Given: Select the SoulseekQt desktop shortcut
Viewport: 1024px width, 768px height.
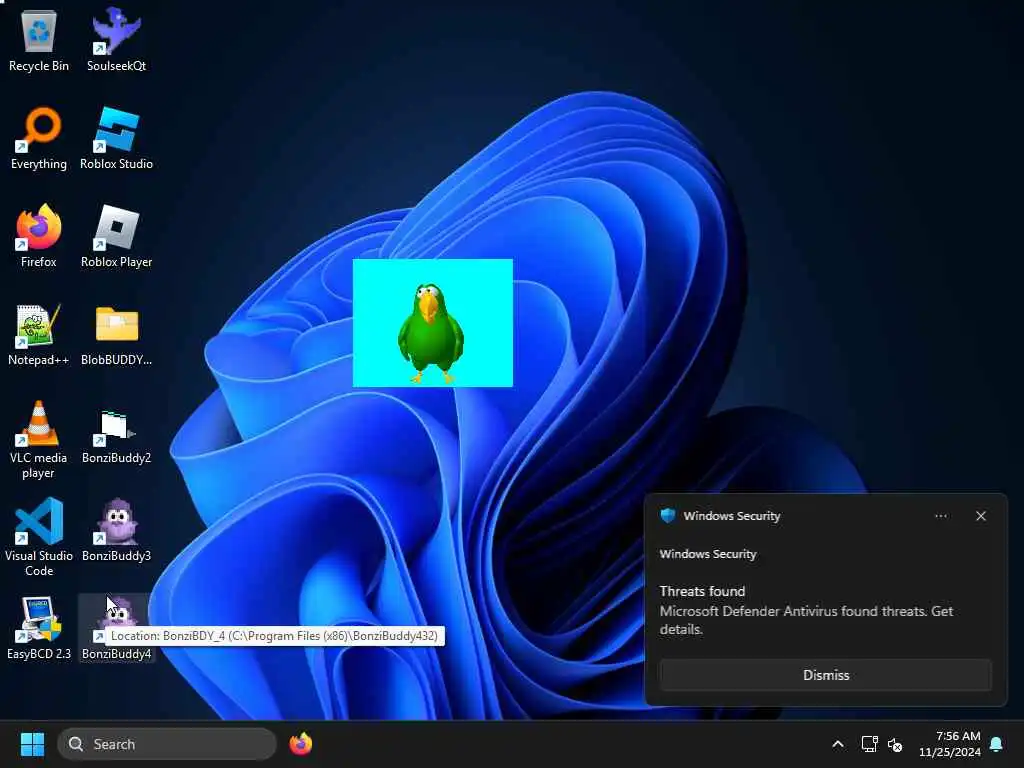Looking at the screenshot, I should (116, 40).
